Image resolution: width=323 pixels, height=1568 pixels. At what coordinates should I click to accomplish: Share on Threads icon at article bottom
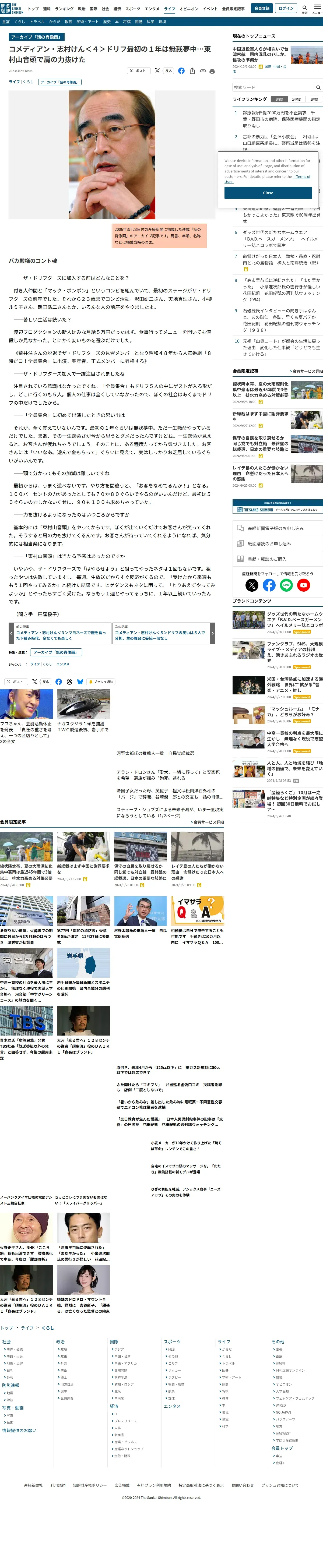pyautogui.click(x=69, y=682)
